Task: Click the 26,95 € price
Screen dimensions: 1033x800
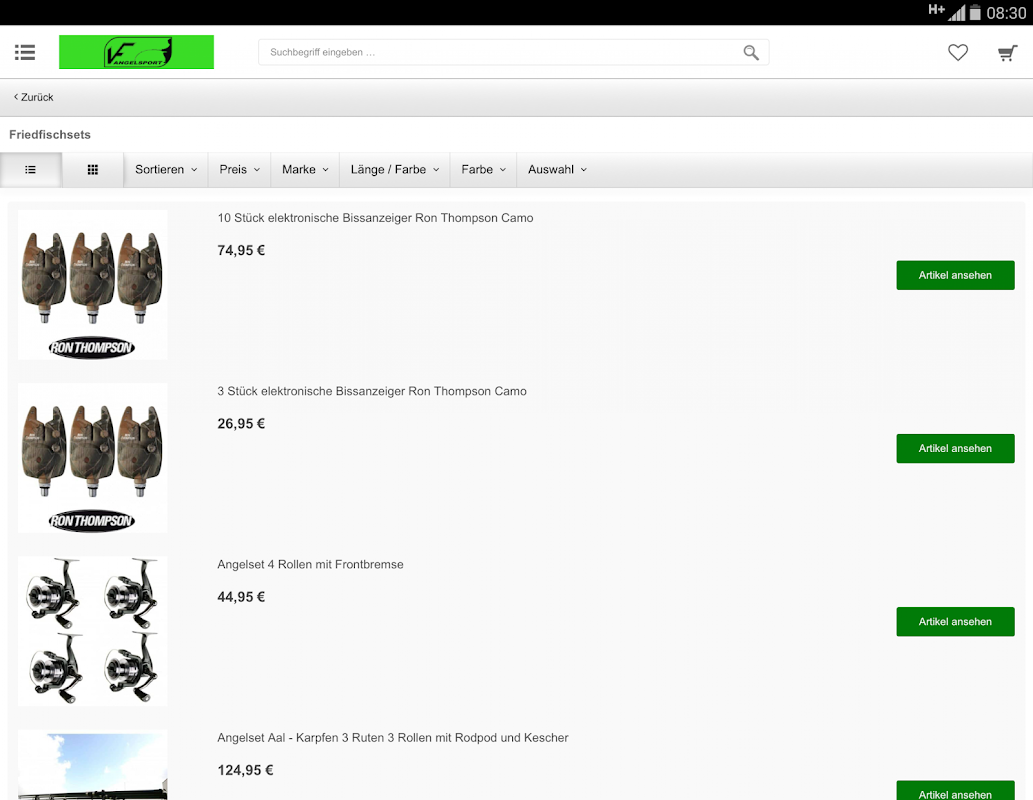Action: point(241,424)
